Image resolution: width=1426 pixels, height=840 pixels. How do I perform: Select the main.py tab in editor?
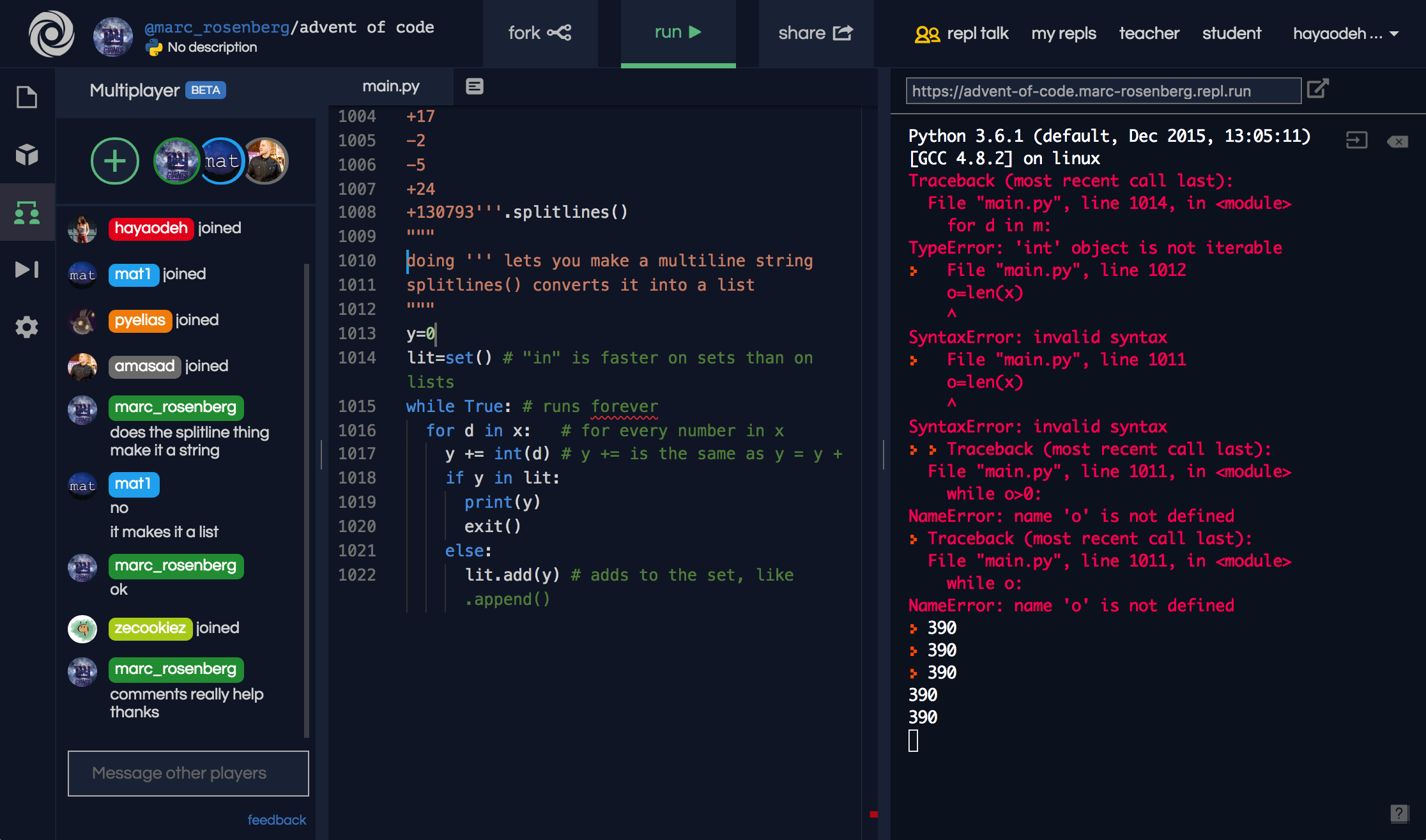click(391, 85)
